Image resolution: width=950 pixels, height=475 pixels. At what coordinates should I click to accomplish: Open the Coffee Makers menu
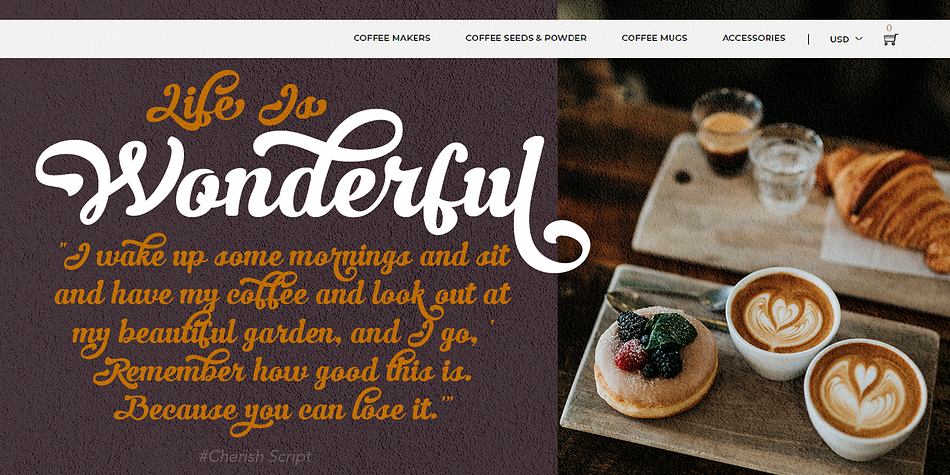click(x=392, y=38)
